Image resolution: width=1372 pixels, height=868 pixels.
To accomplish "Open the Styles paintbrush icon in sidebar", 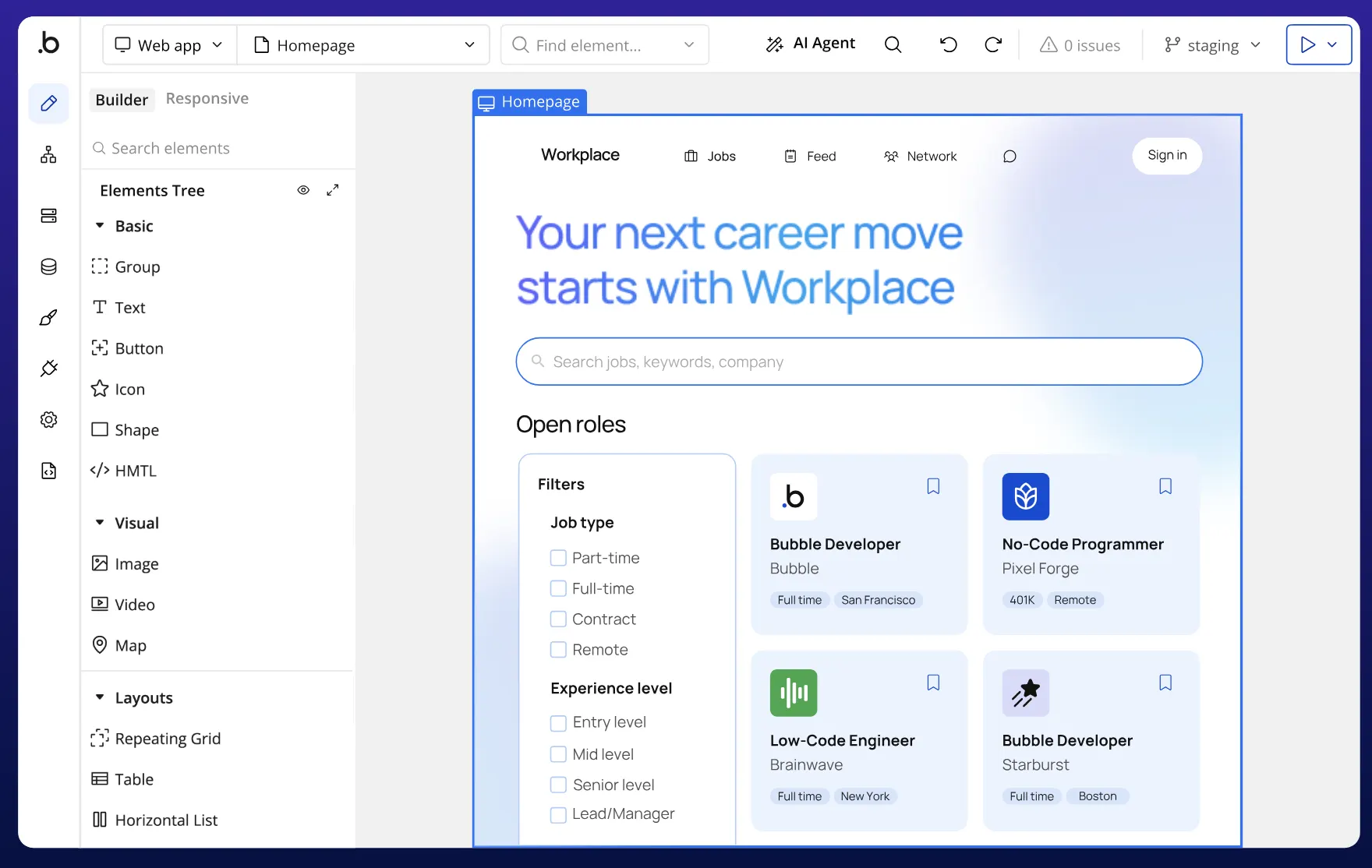I will 48,318.
